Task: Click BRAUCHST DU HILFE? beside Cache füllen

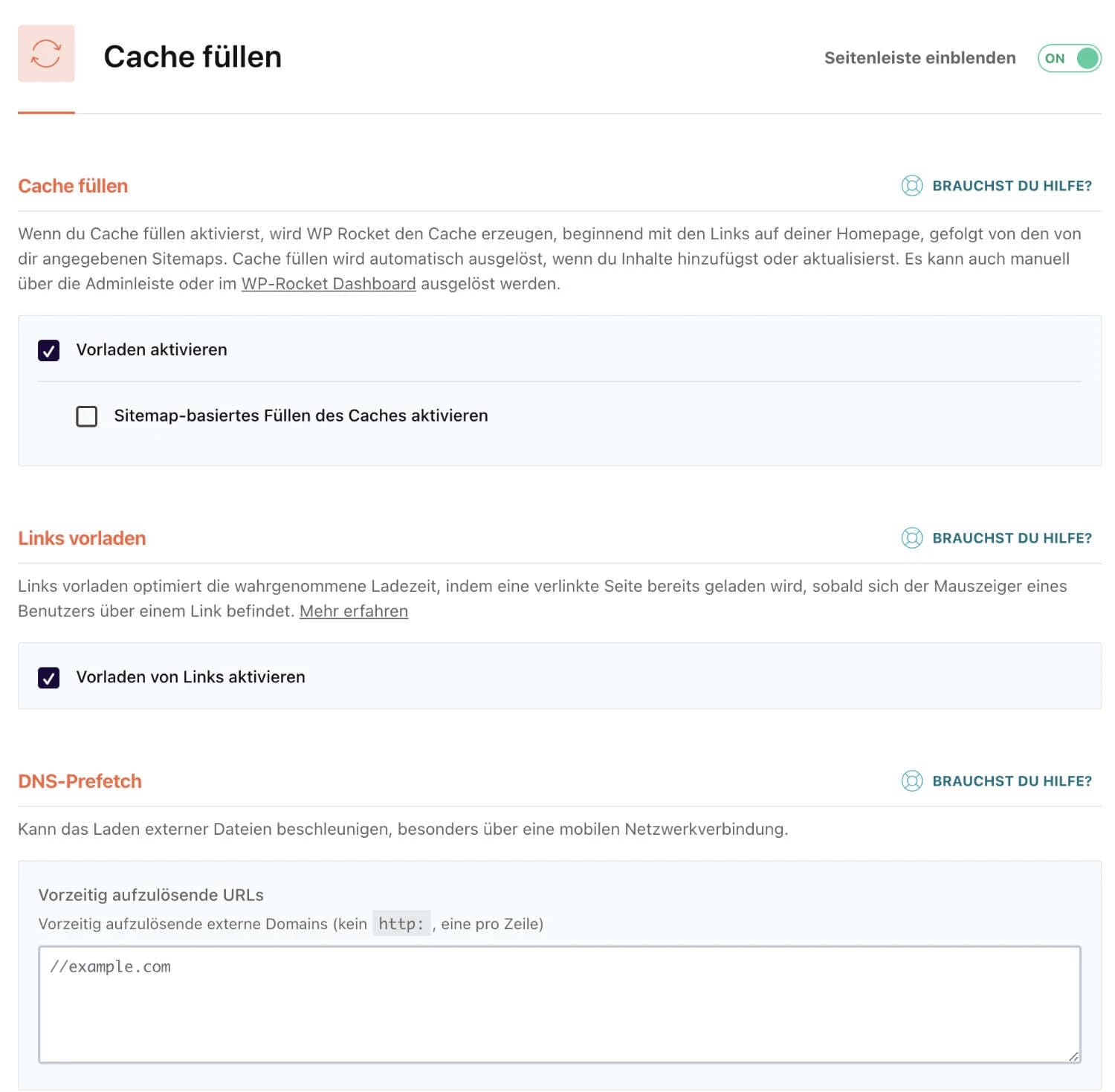Action: pyautogui.click(x=1012, y=186)
